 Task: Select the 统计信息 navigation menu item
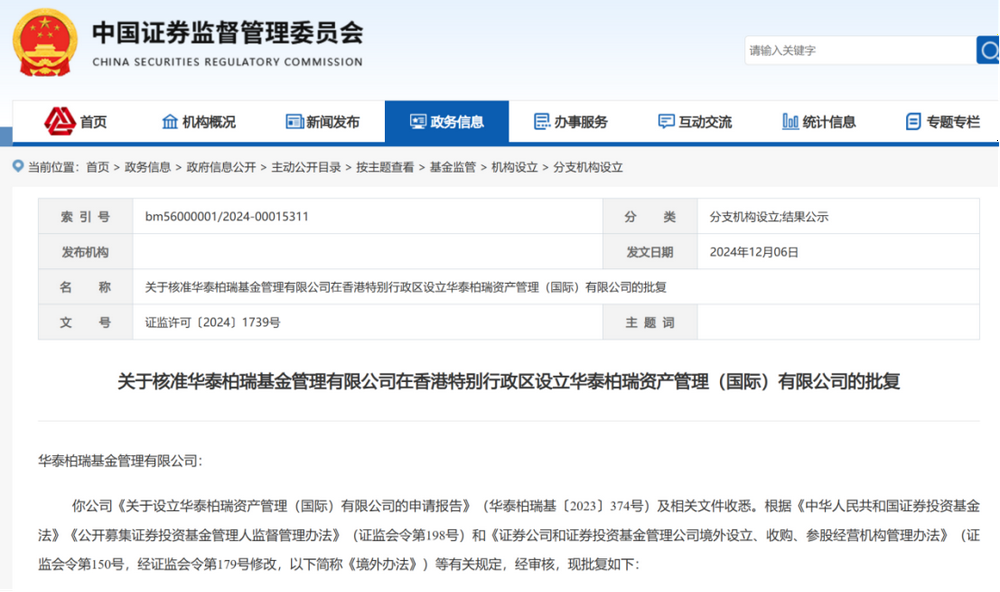click(x=829, y=122)
